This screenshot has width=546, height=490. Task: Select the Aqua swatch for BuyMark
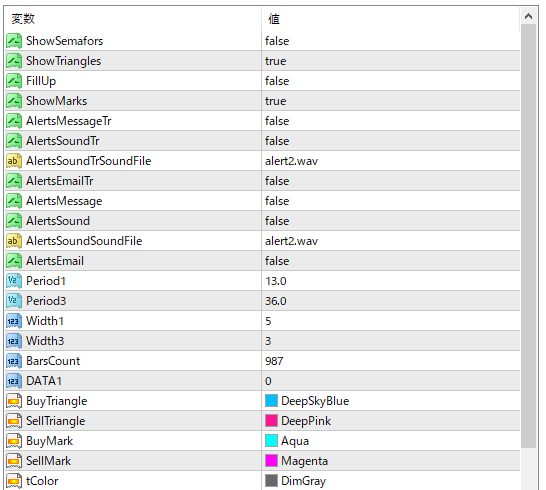(x=271, y=441)
